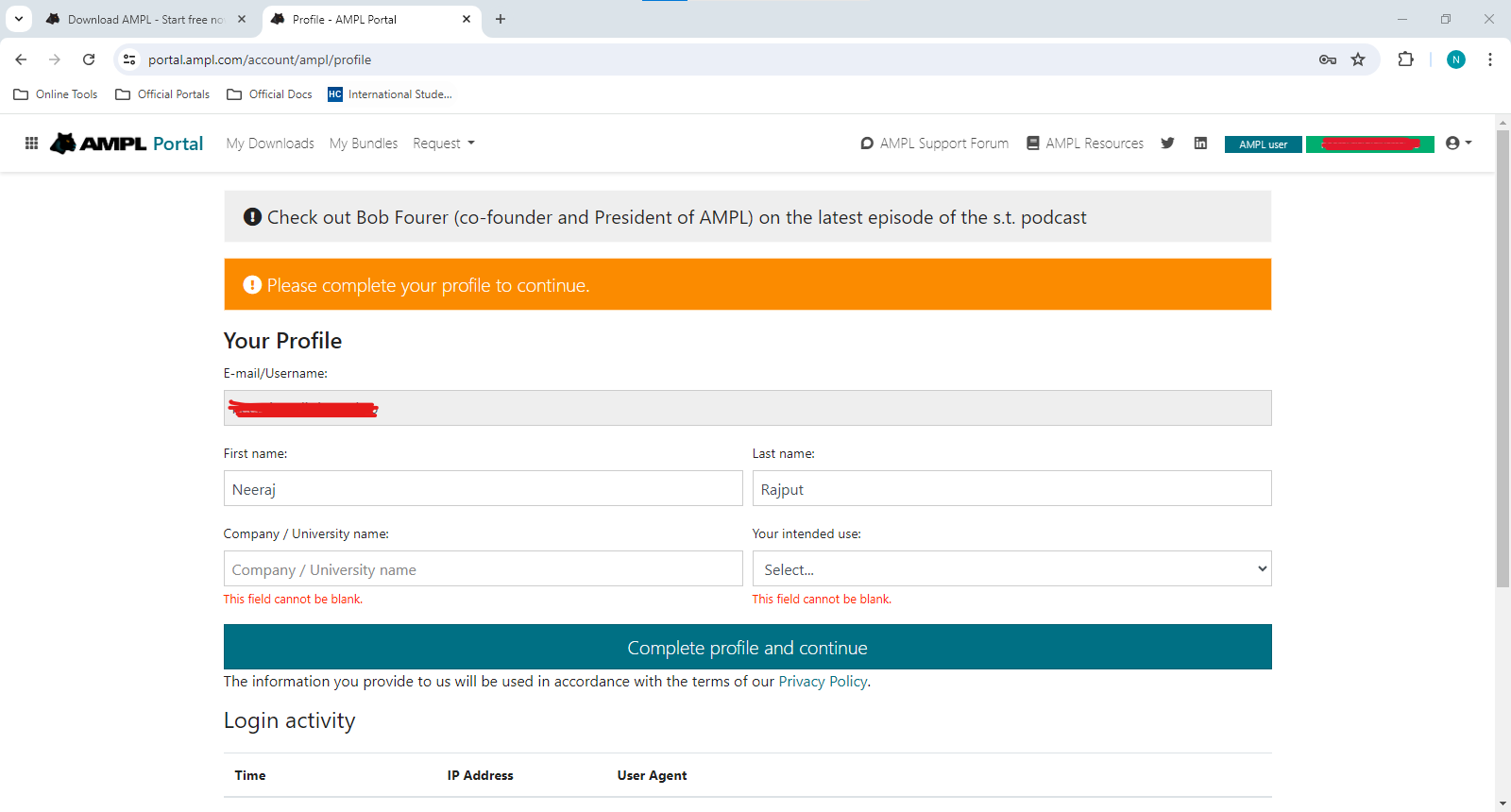Click the First name input field
Image resolution: width=1511 pixels, height=812 pixels.
click(483, 488)
